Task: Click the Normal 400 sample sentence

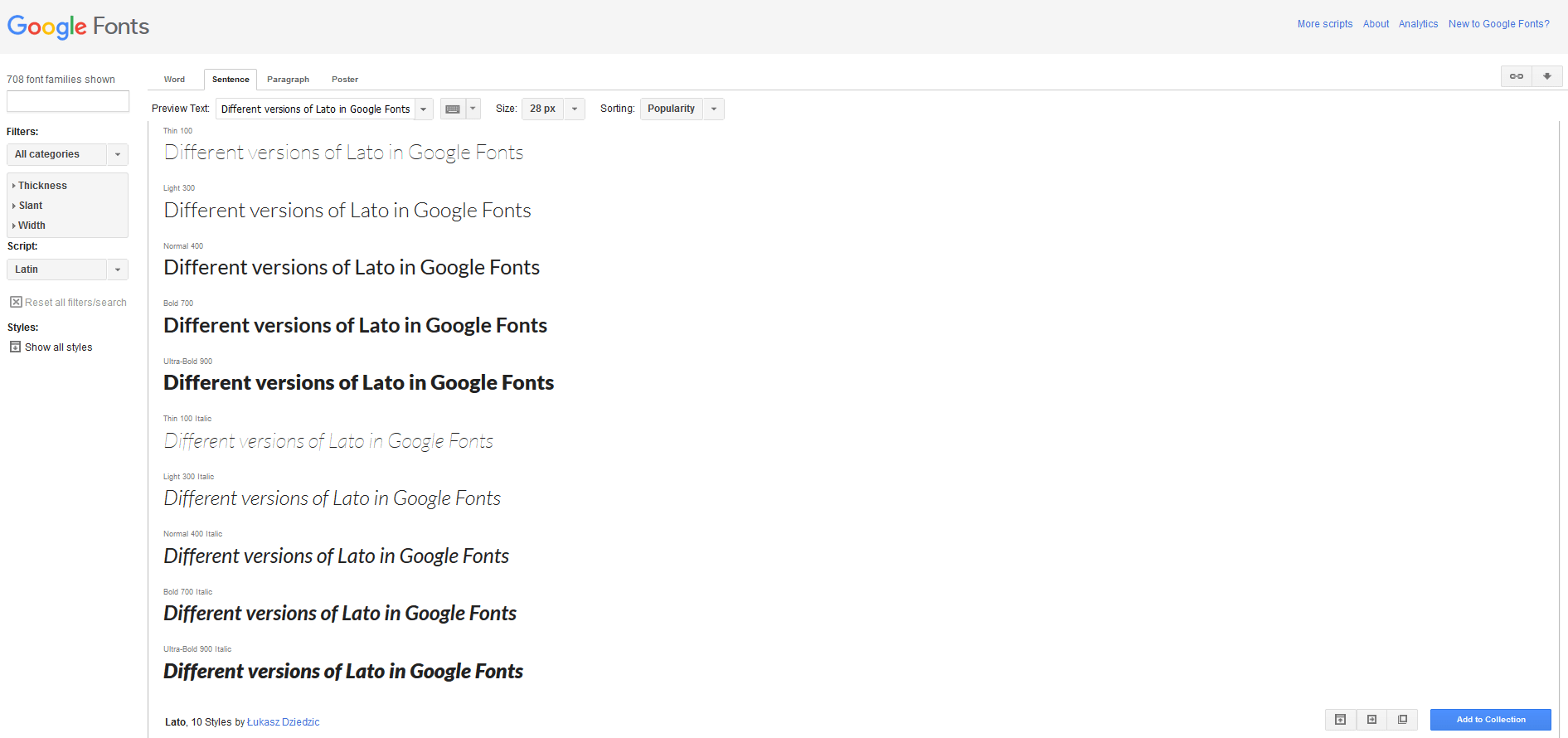Action: tap(352, 268)
